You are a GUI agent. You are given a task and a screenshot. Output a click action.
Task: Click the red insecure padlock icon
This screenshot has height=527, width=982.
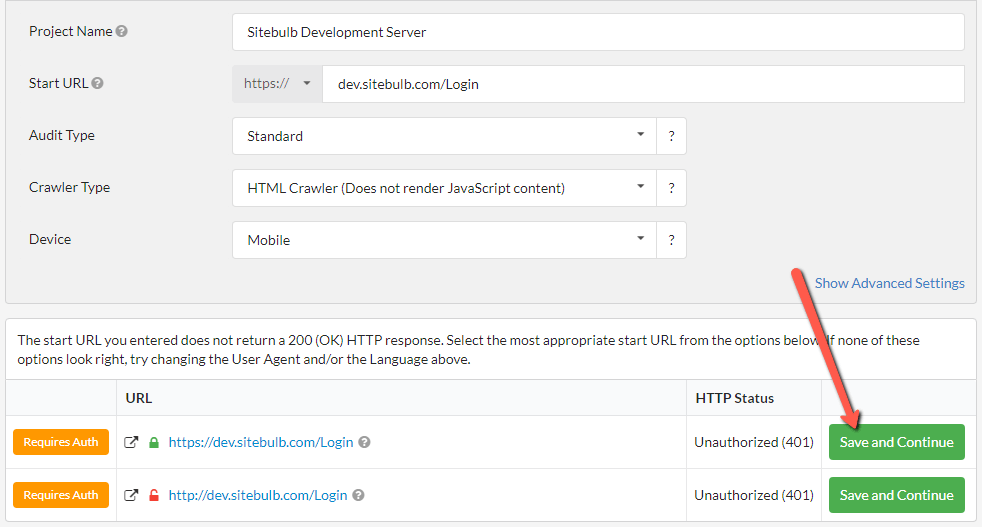point(153,495)
